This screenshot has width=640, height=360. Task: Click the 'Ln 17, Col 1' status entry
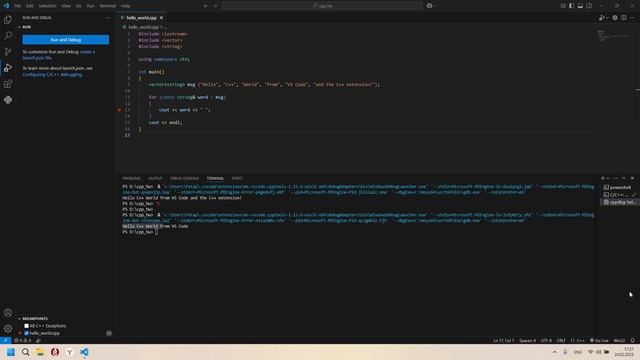click(x=503, y=340)
